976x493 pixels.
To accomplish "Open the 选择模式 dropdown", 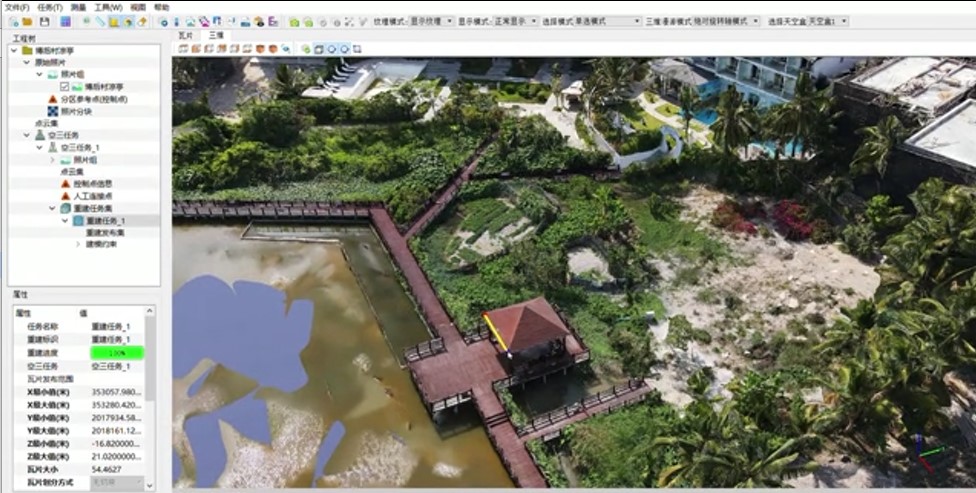I will pos(607,21).
